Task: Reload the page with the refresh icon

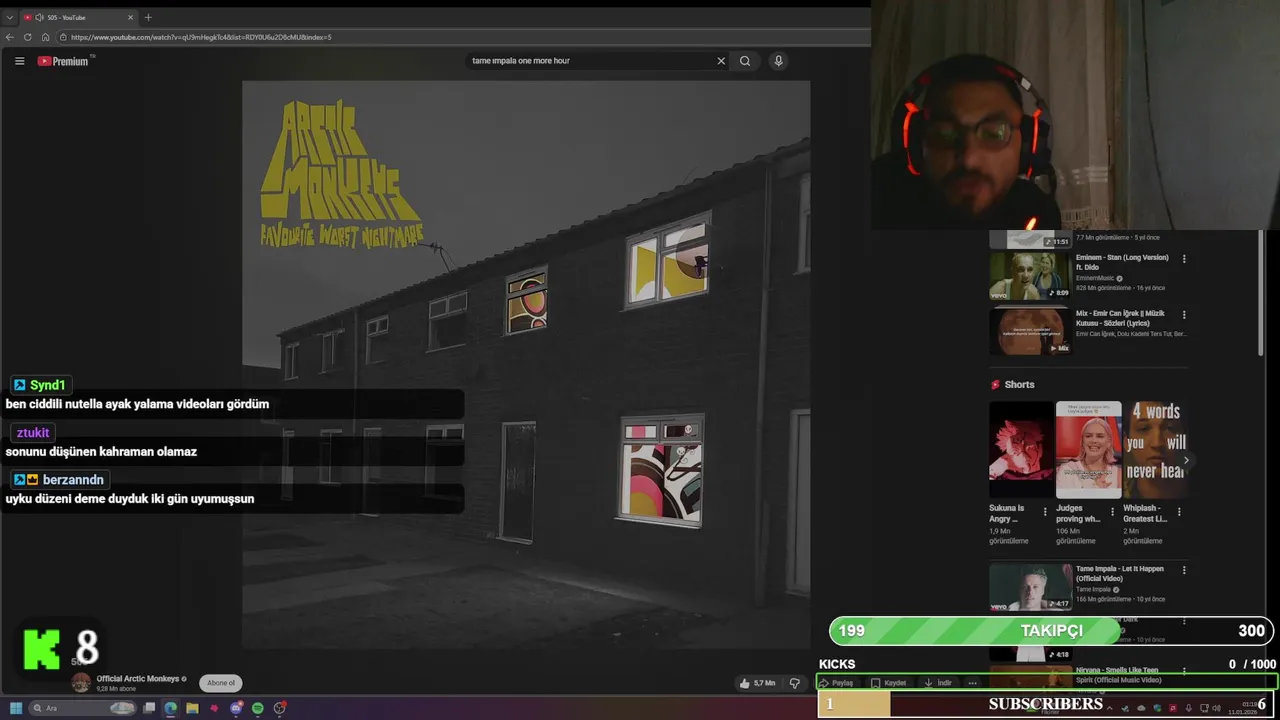Action: [x=28, y=37]
